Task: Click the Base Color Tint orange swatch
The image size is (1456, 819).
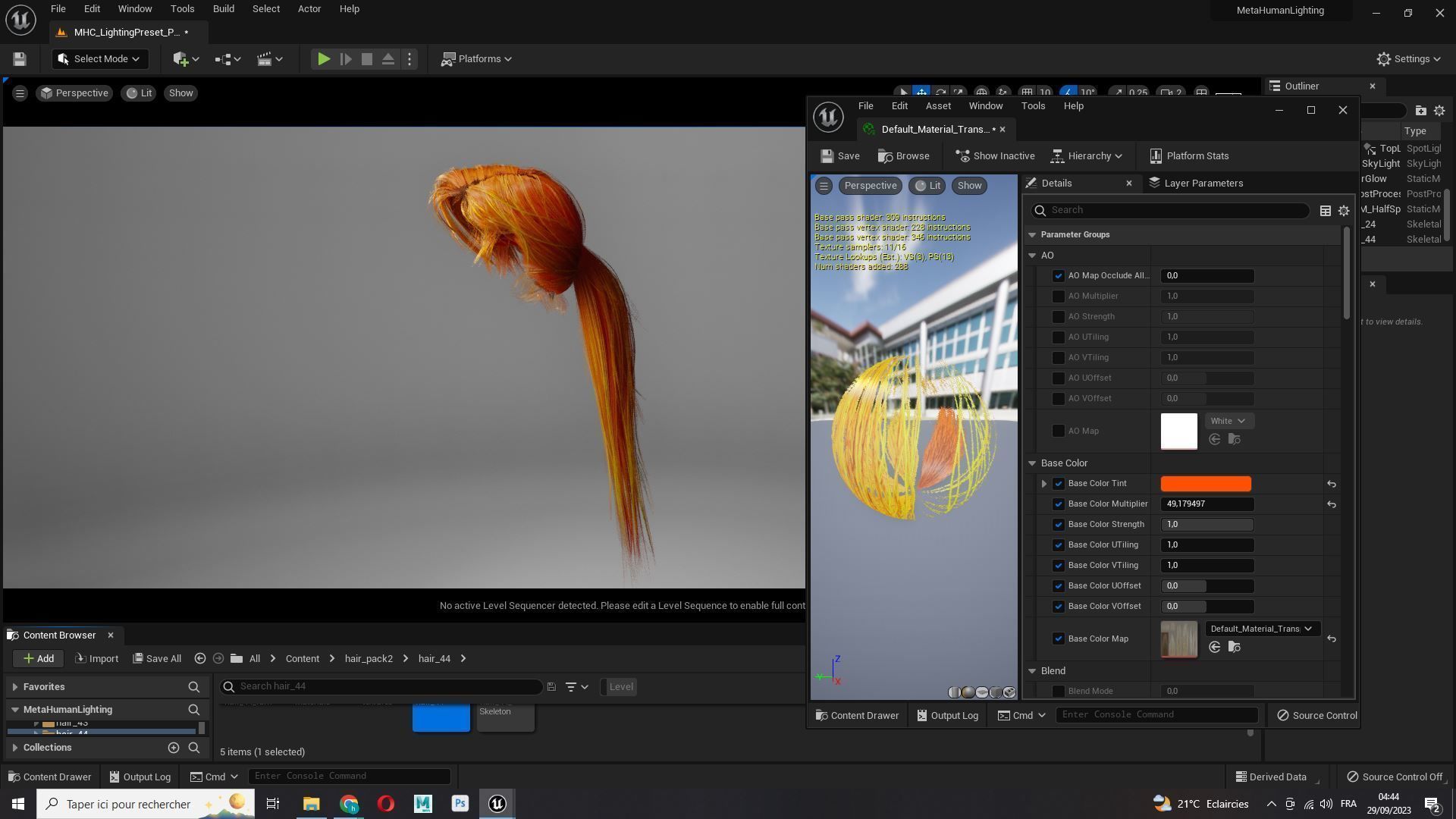Action: tap(1205, 484)
